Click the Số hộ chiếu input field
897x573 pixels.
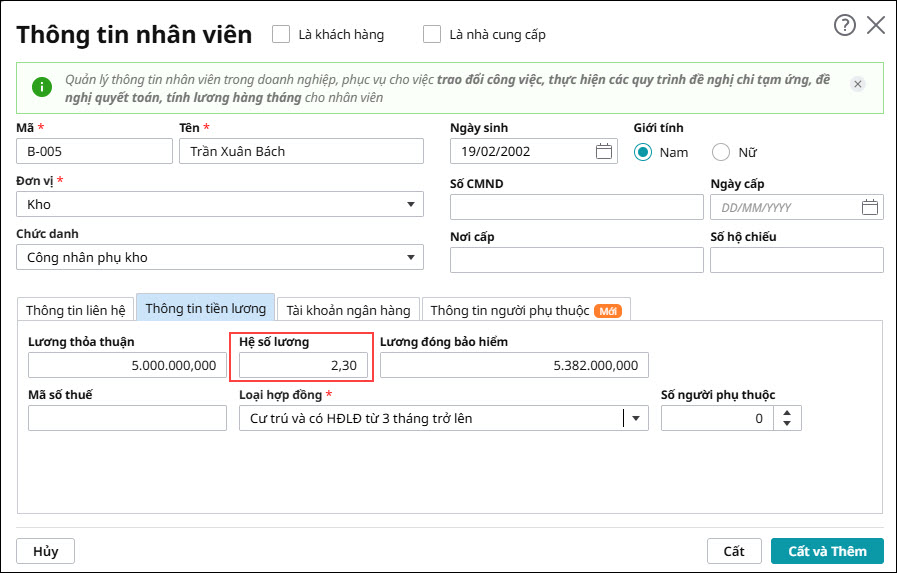click(797, 260)
